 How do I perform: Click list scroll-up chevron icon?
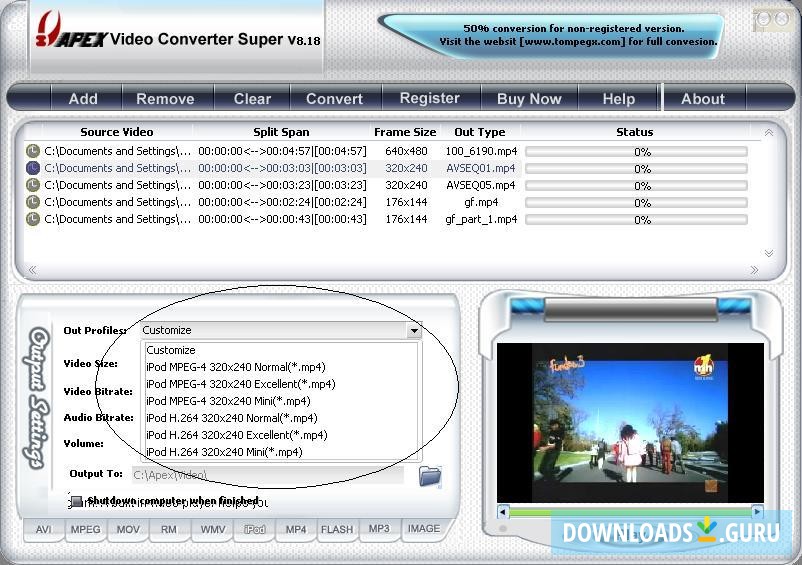point(769,132)
